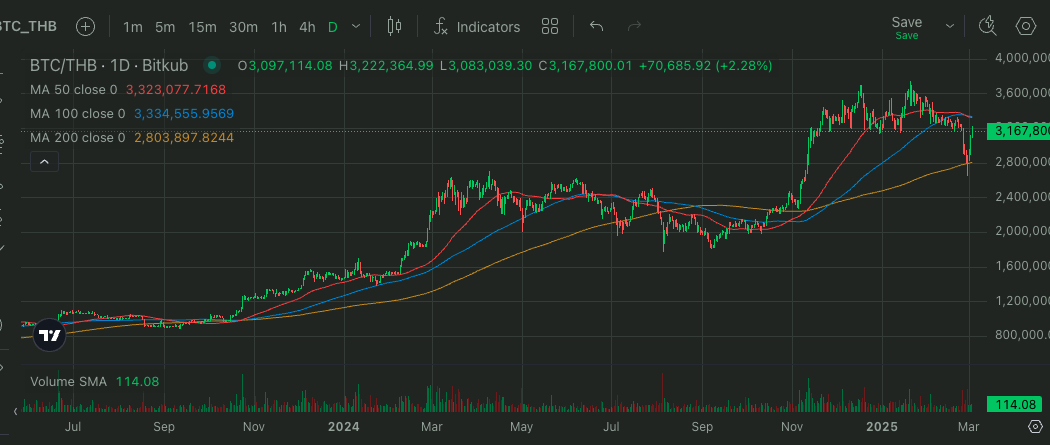Image resolution: width=1050 pixels, height=445 pixels.
Task: Click the low price L3,083,039.30
Action: pos(486,66)
